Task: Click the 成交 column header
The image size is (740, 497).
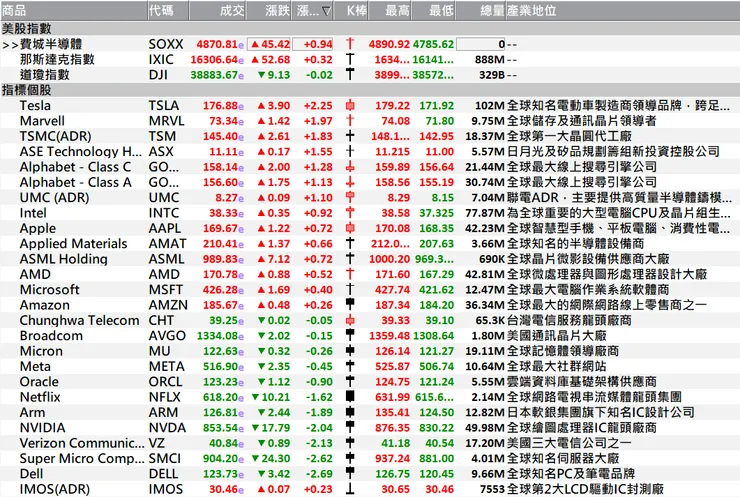Action: click(217, 10)
